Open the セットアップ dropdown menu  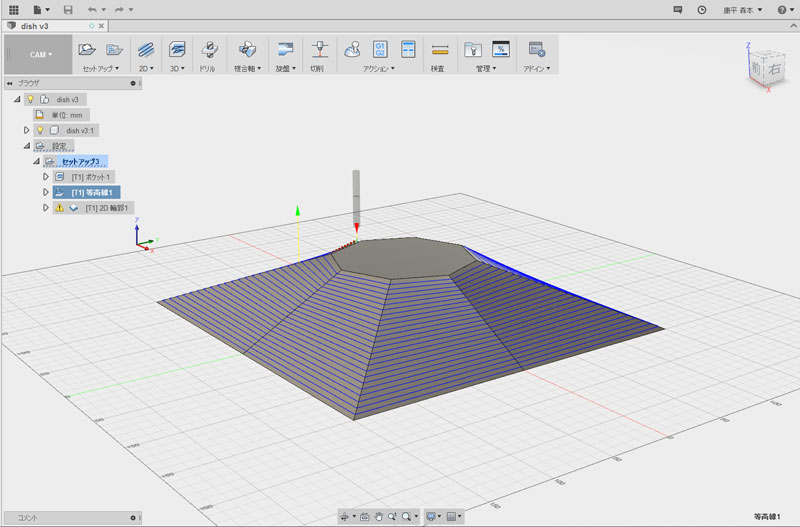click(x=101, y=68)
